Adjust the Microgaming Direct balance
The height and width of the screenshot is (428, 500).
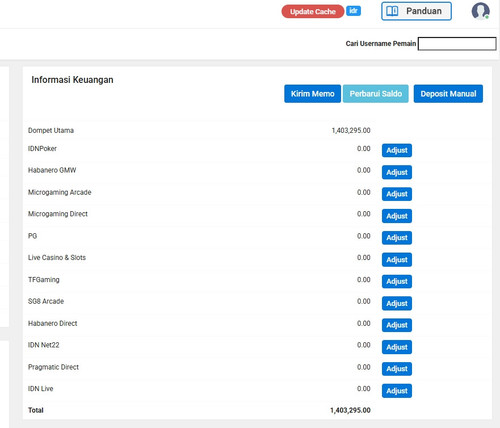click(x=397, y=216)
